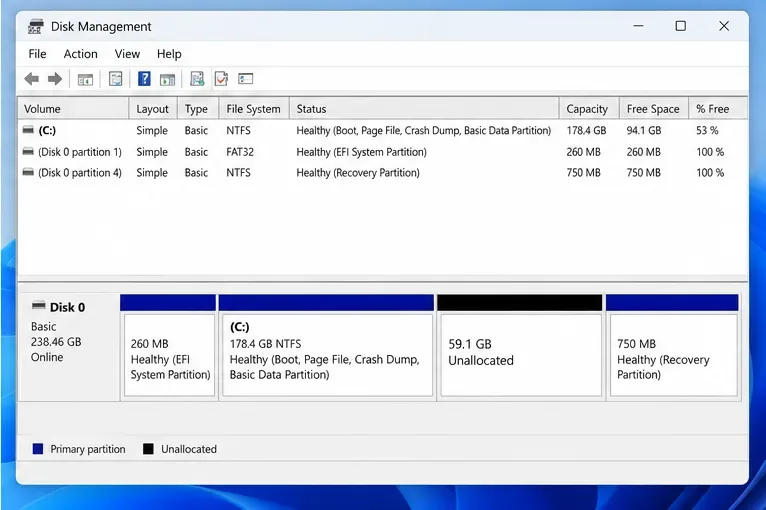
Task: Click the Disk Management title bar icon
Action: pyautogui.click(x=36, y=26)
